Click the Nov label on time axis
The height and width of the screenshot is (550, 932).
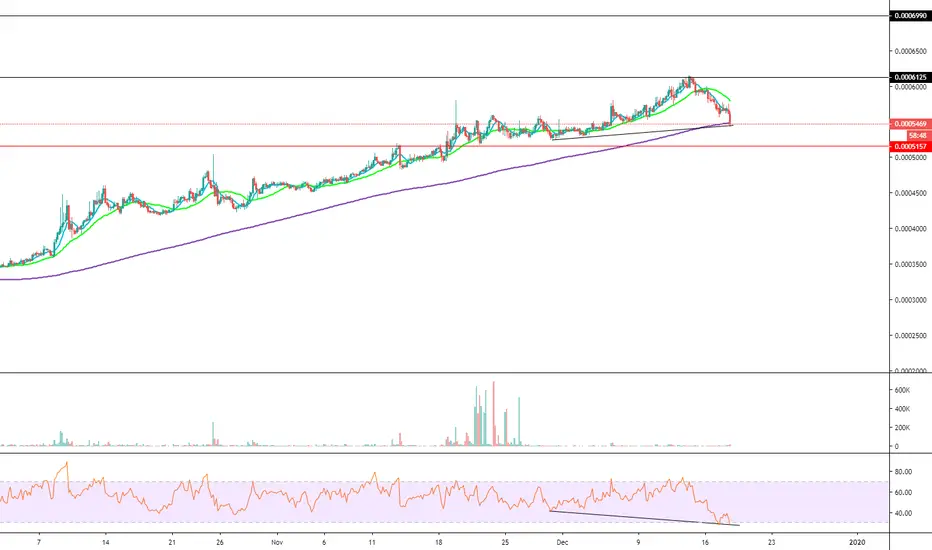point(276,542)
